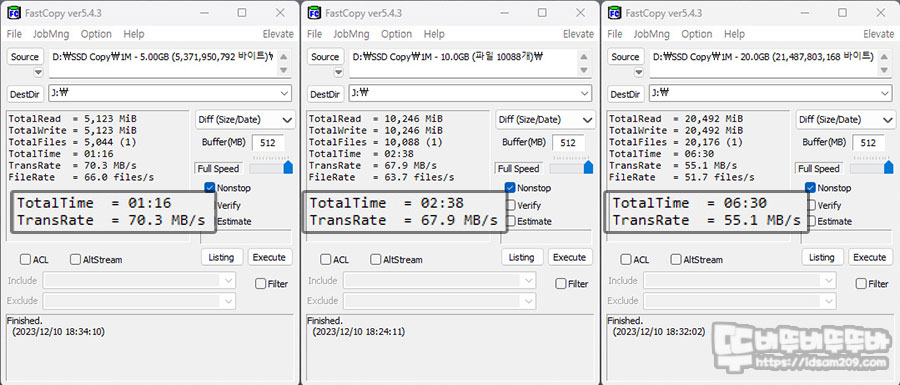Disable Nonstop in the 5.00GB window
The image size is (900, 385).
click(x=210, y=188)
